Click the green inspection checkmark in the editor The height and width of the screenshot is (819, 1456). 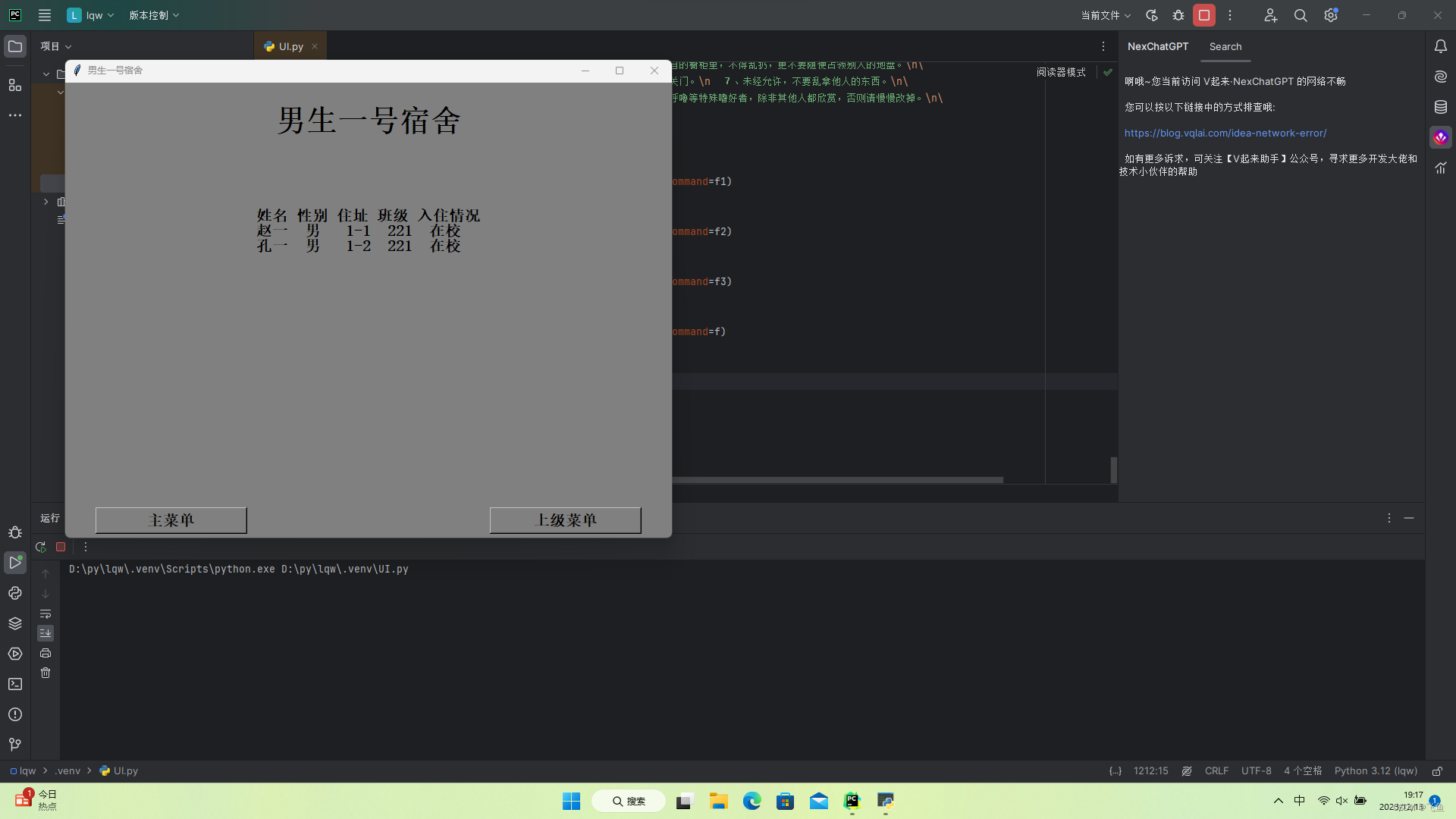coord(1108,72)
